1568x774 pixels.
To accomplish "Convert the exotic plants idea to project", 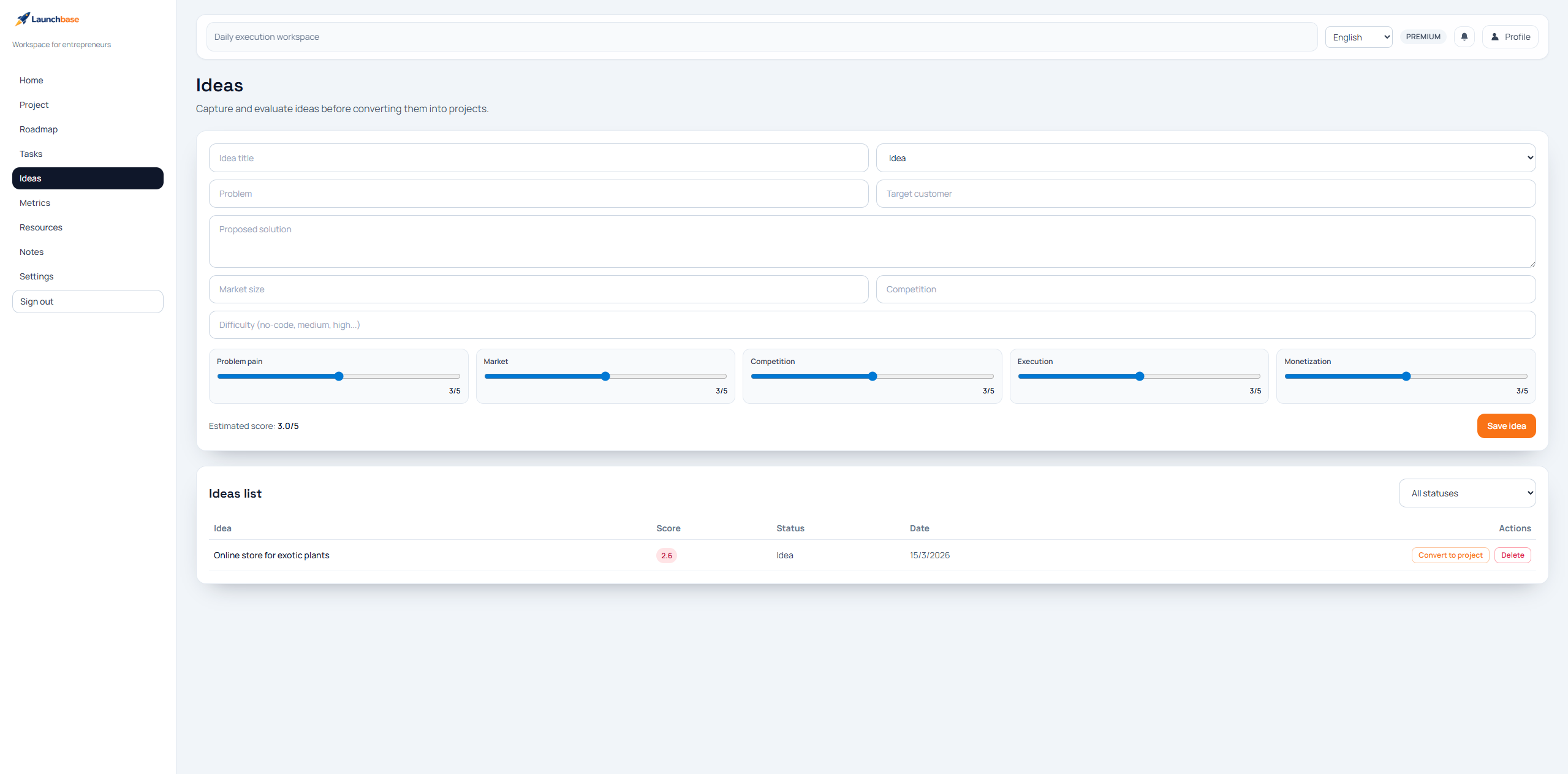I will (x=1449, y=555).
